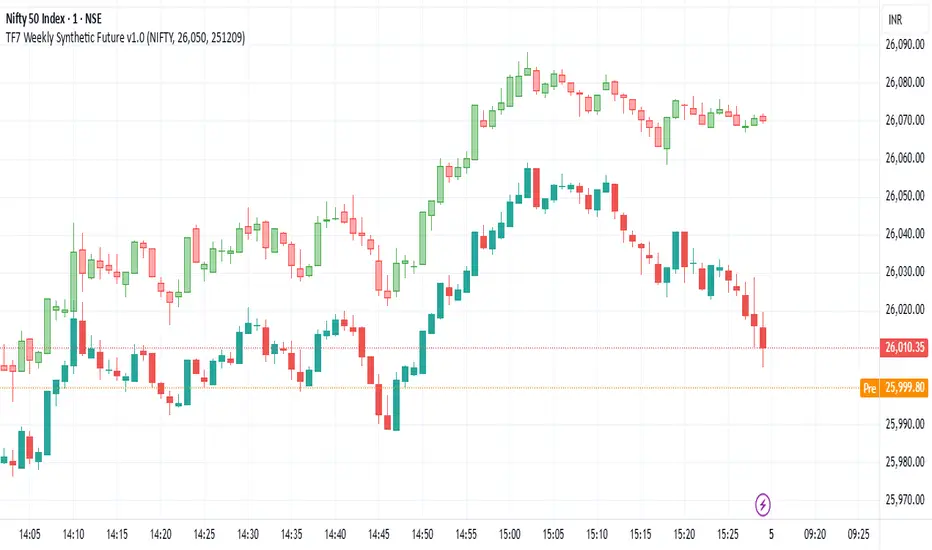The width and height of the screenshot is (932, 550).
Task: Click the purple lightning bolt event icon
Action: click(765, 502)
